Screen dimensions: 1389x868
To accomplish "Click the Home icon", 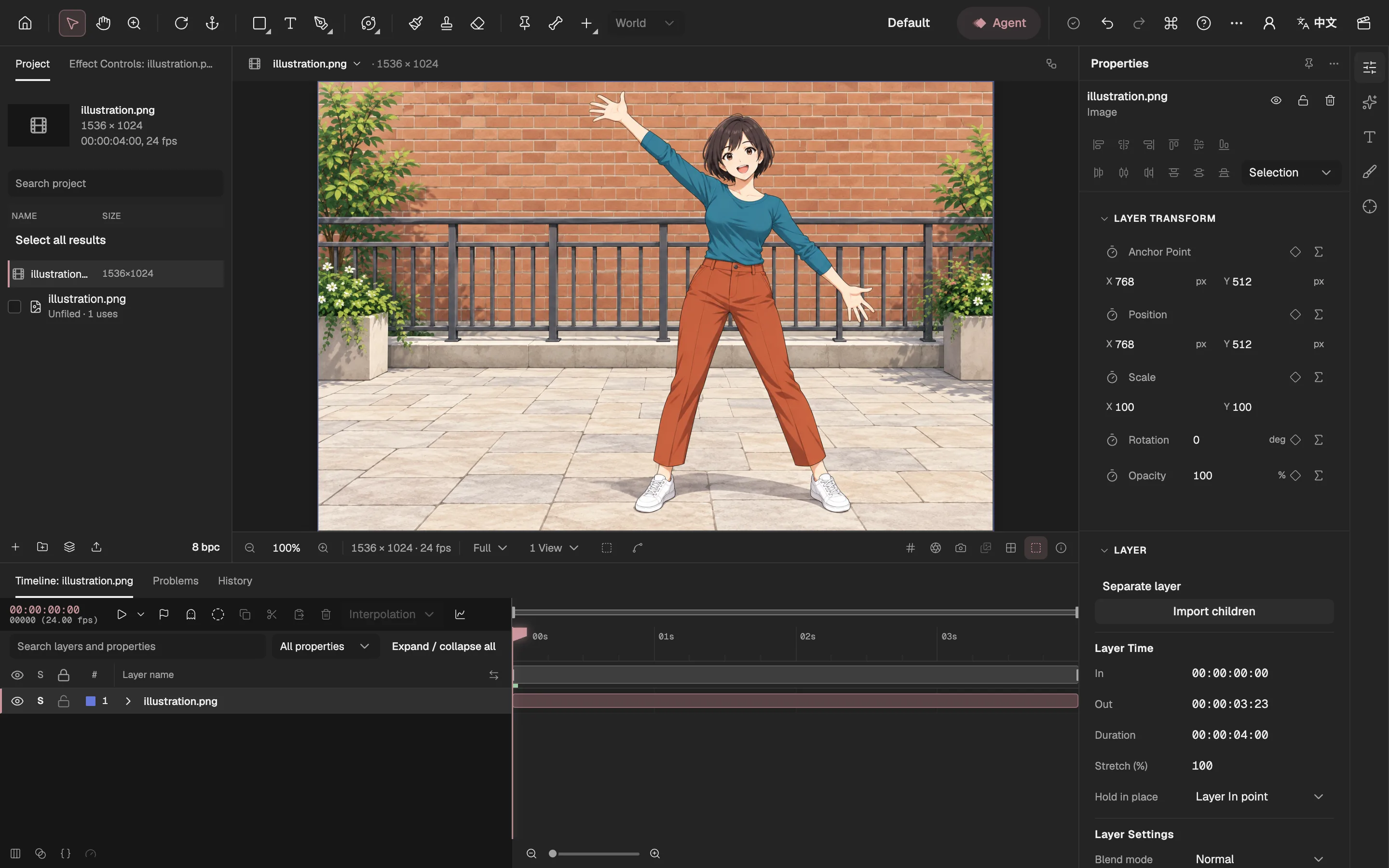I will point(25,23).
